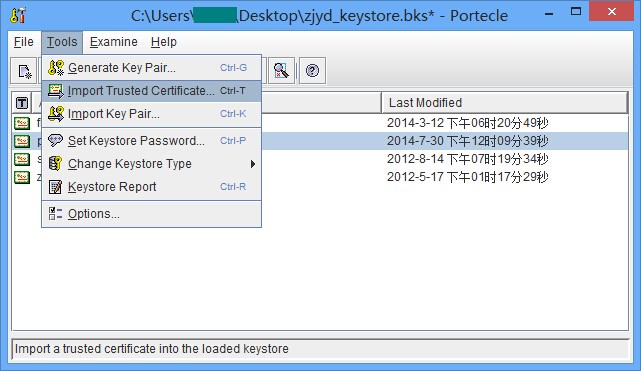Select certificate icon of 2012-8-14 entry

[x=22, y=159]
